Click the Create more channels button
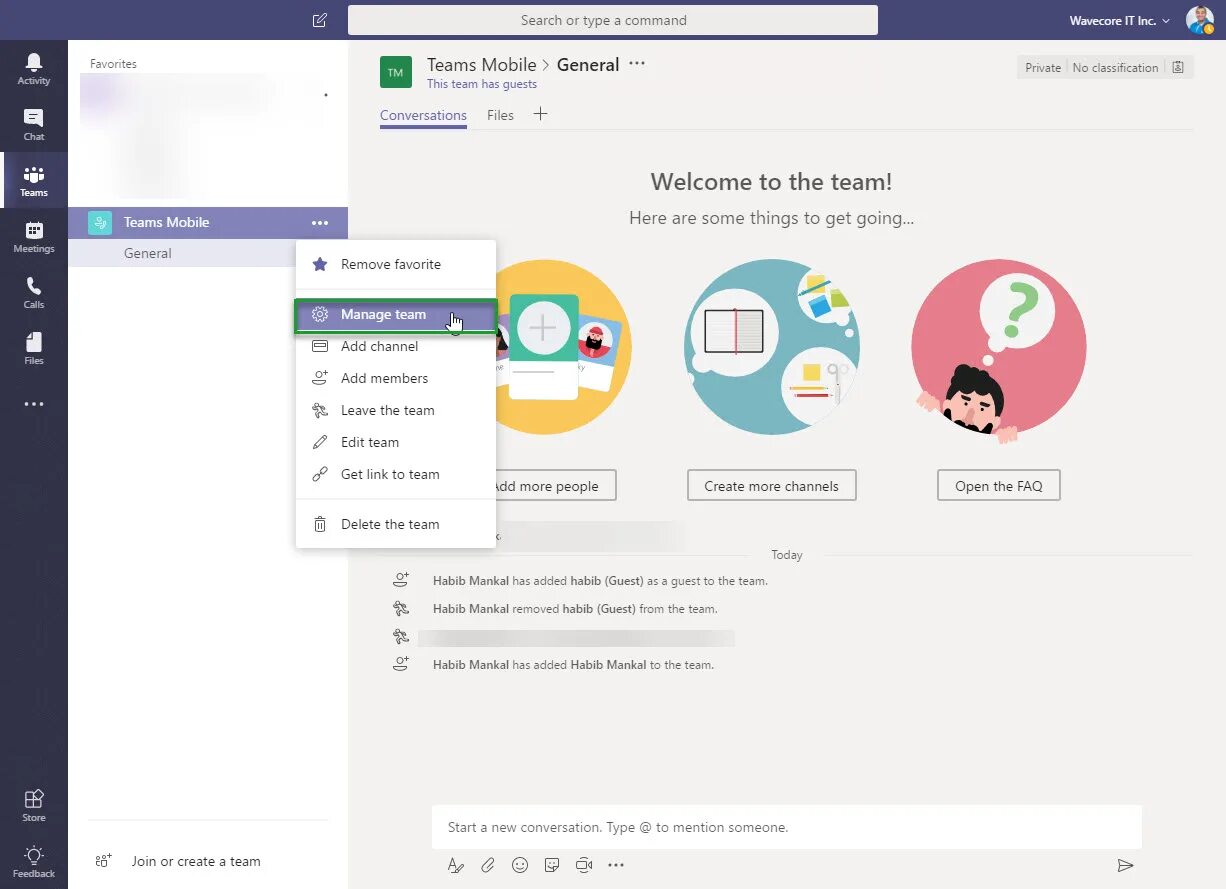Screen dimensions: 1226x889 click(x=771, y=486)
